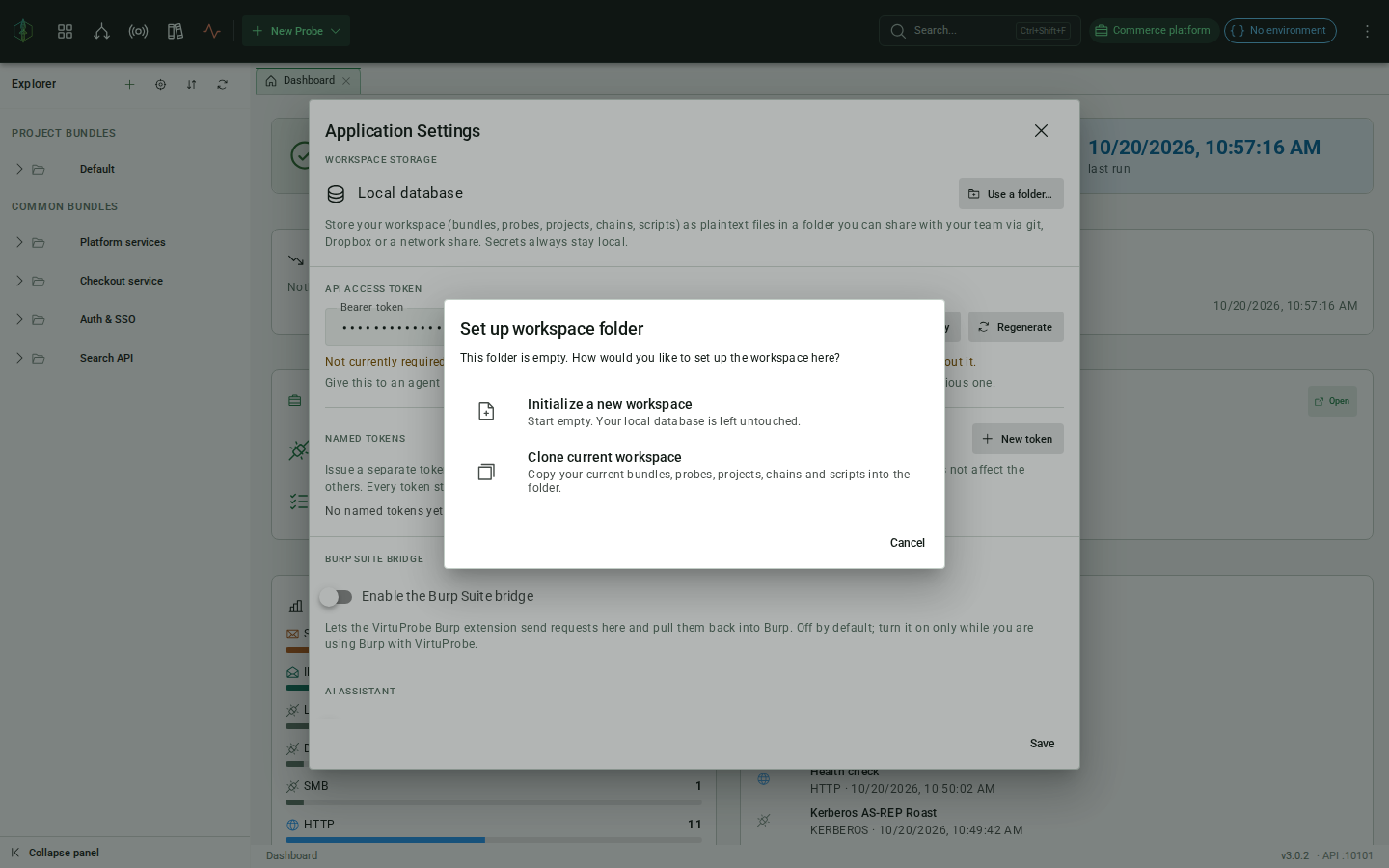Viewport: 1389px width, 868px height.
Task: Click the Use a folder... button
Action: click(x=1011, y=194)
